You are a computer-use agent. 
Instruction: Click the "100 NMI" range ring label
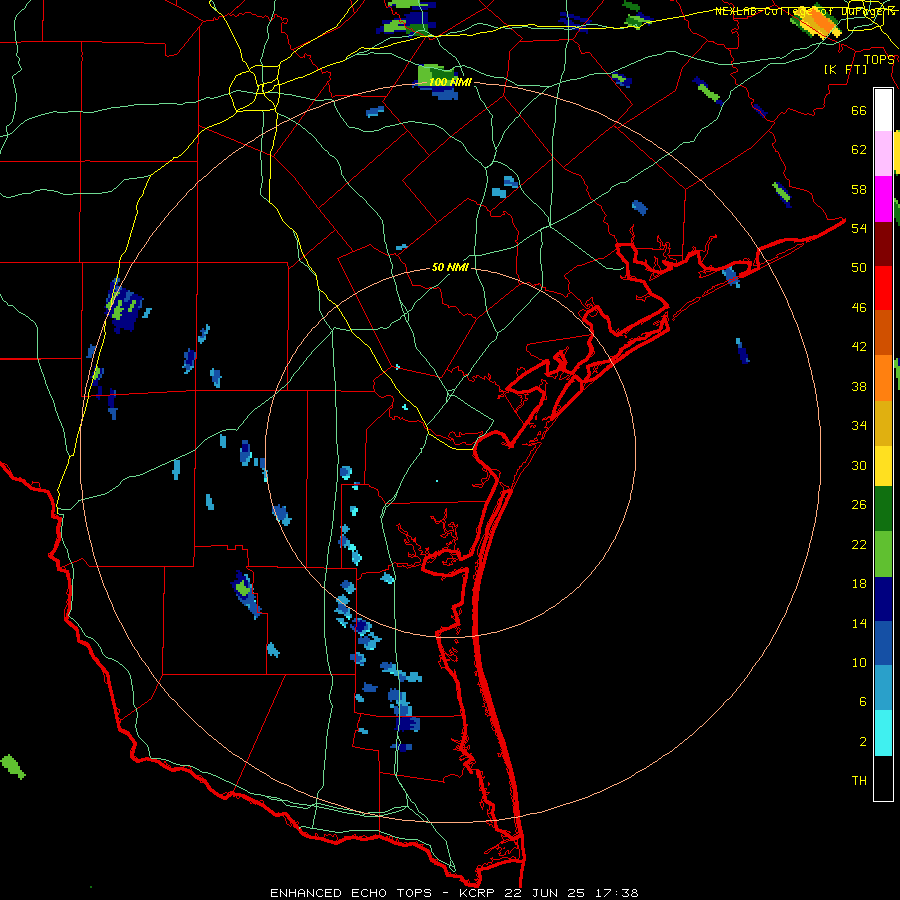[450, 82]
